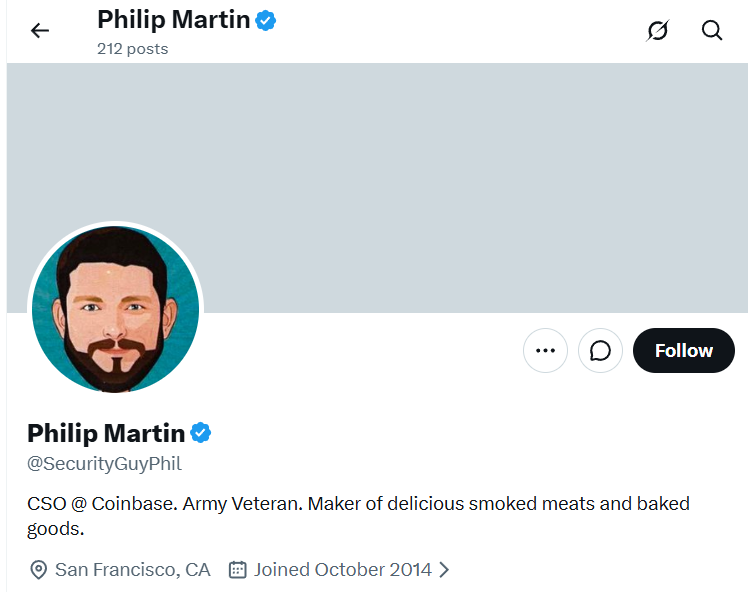The width and height of the screenshot is (748, 592).
Task: Click the message bubble icon
Action: (600, 351)
